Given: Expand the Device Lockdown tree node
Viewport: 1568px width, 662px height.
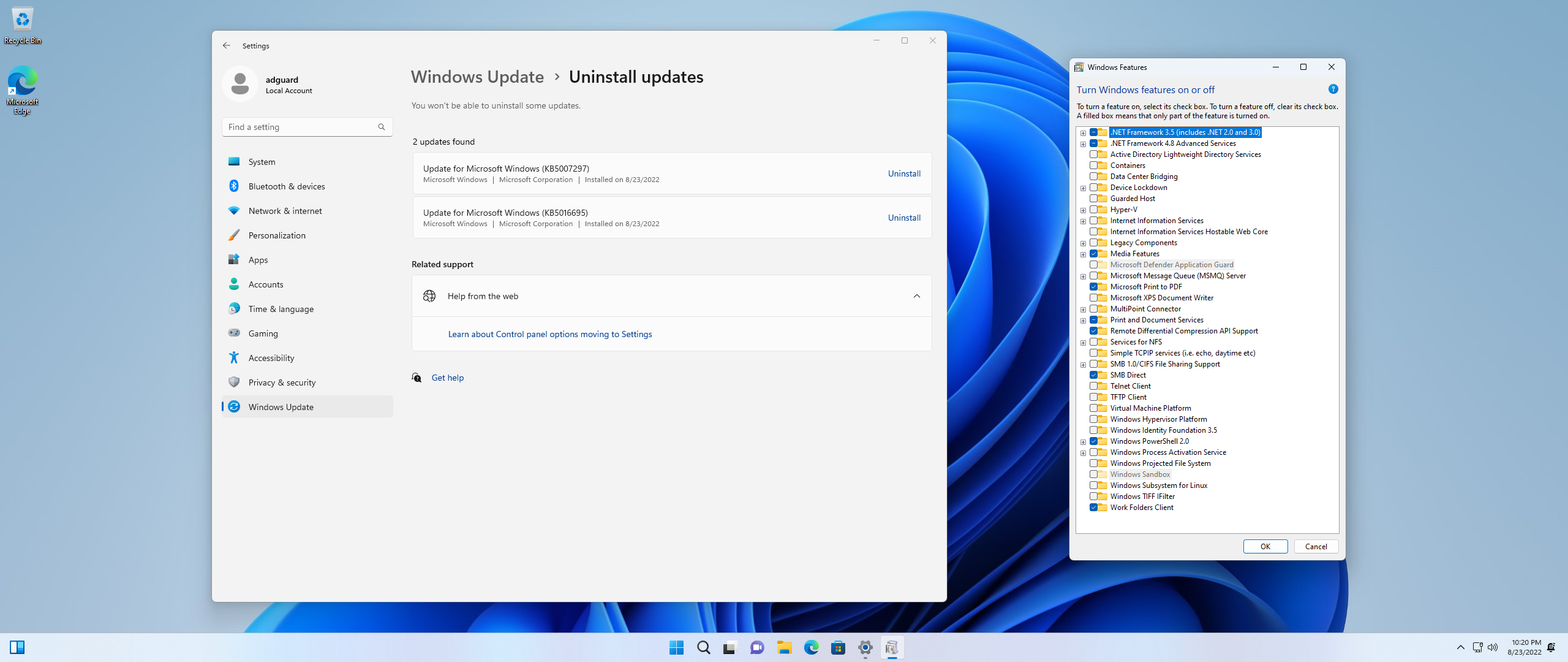Looking at the screenshot, I should 1083,188.
